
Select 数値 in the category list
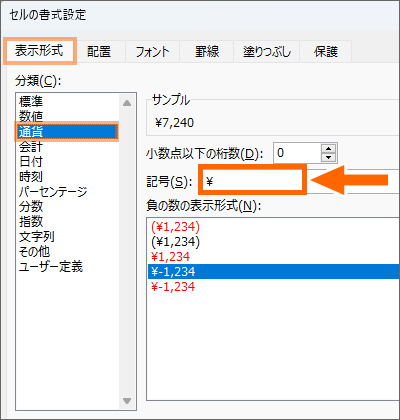pyautogui.click(x=68, y=116)
